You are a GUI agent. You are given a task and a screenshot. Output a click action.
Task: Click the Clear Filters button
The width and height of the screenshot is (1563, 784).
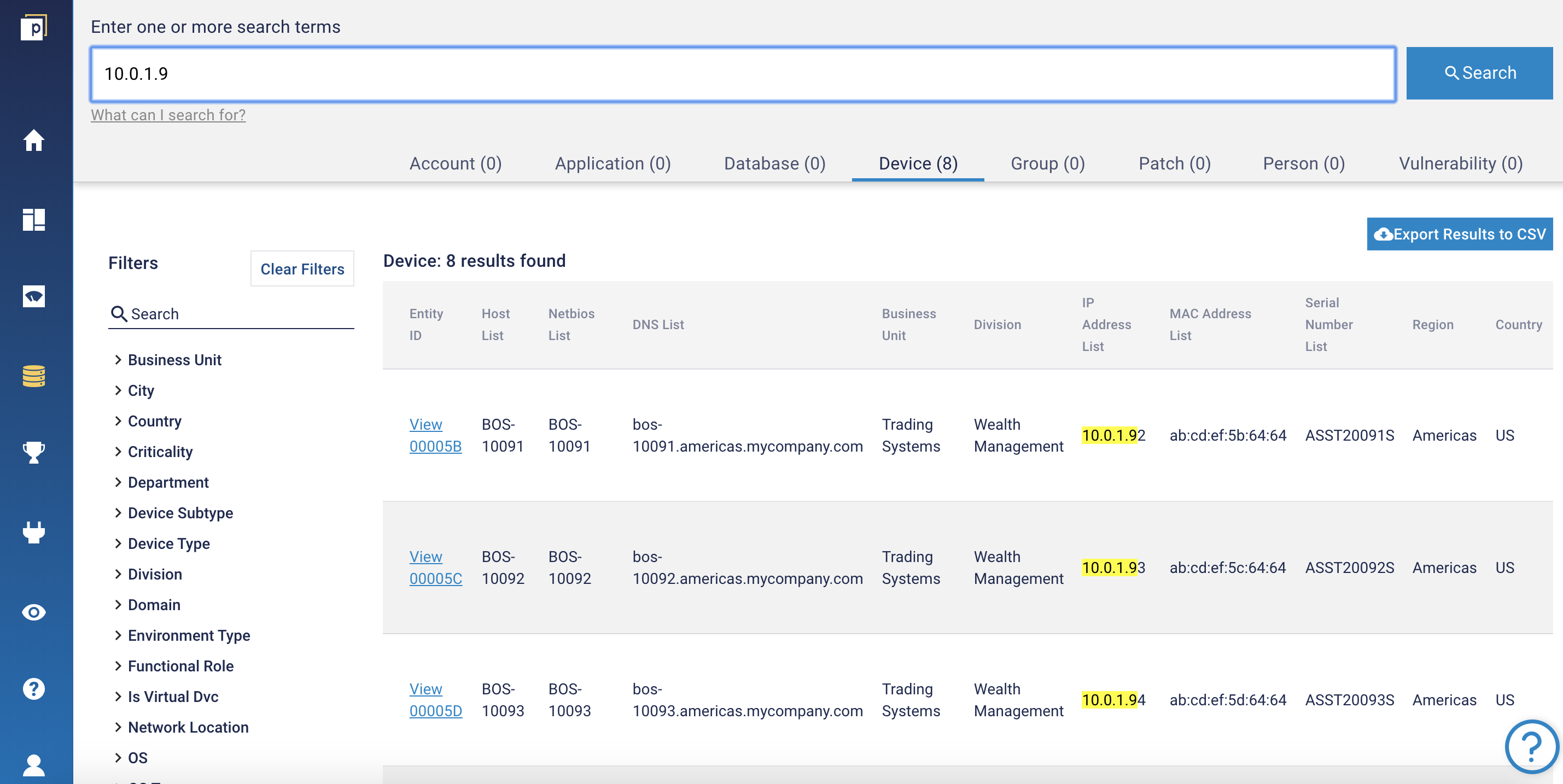tap(302, 268)
